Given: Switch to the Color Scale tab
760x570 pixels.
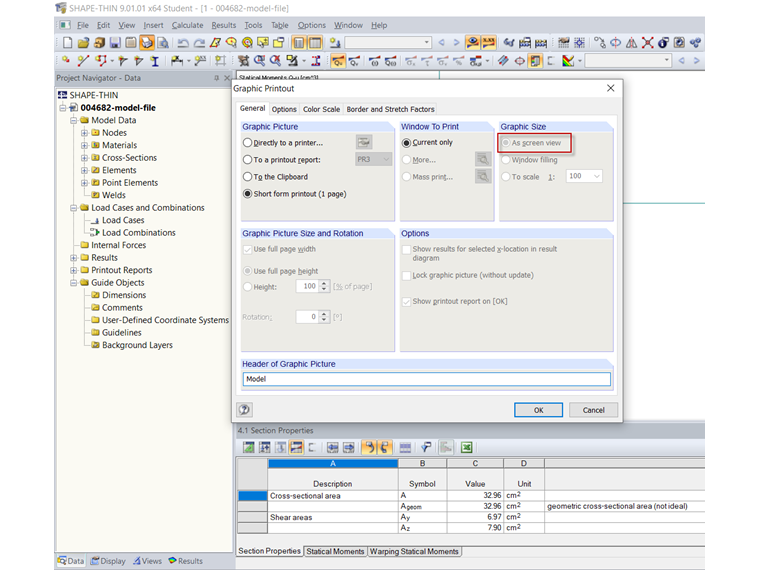Looking at the screenshot, I should click(x=321, y=109).
